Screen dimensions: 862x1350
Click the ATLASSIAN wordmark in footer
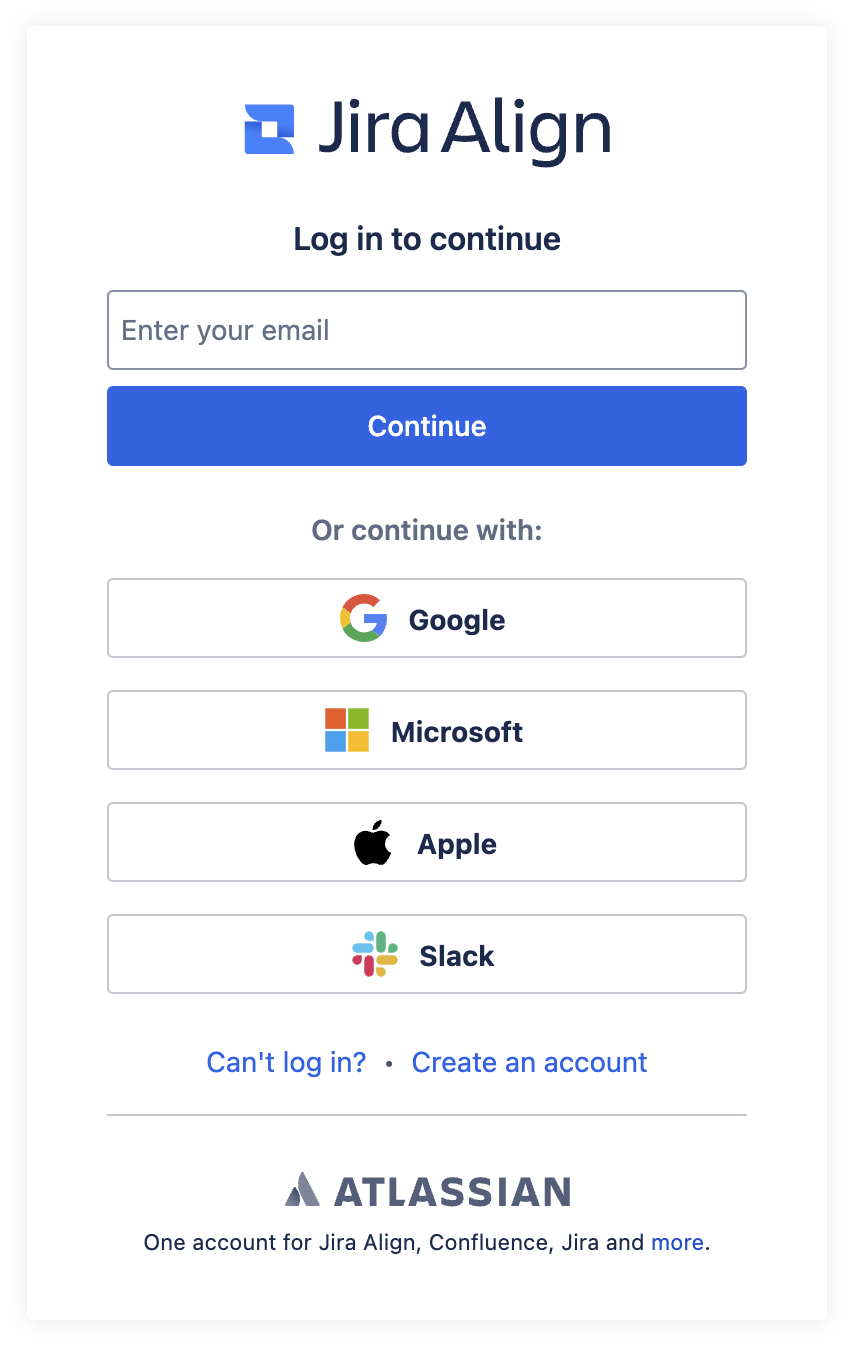click(452, 1191)
